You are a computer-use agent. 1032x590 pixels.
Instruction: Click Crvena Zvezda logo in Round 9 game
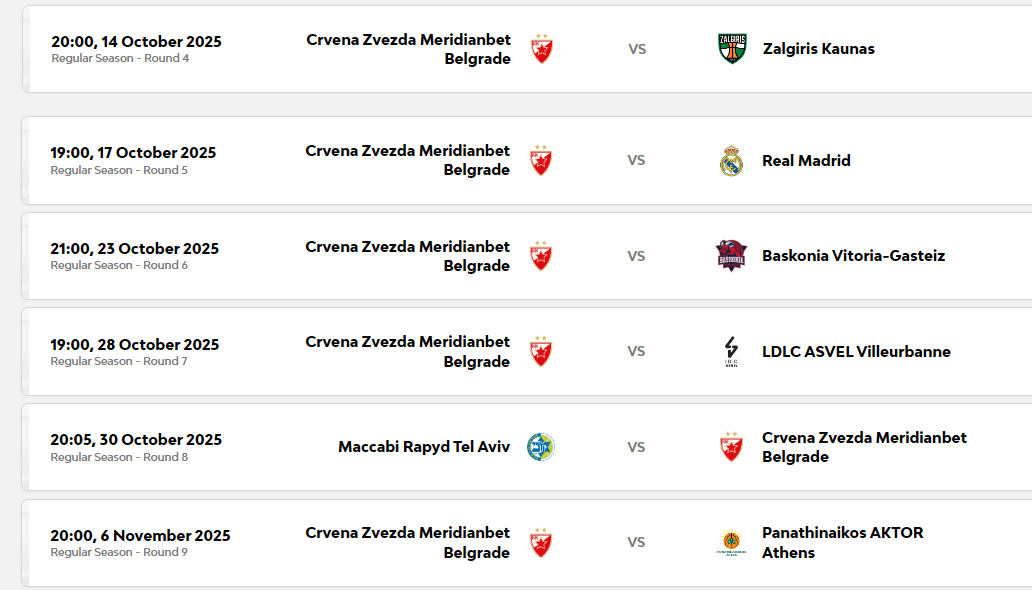pos(541,543)
